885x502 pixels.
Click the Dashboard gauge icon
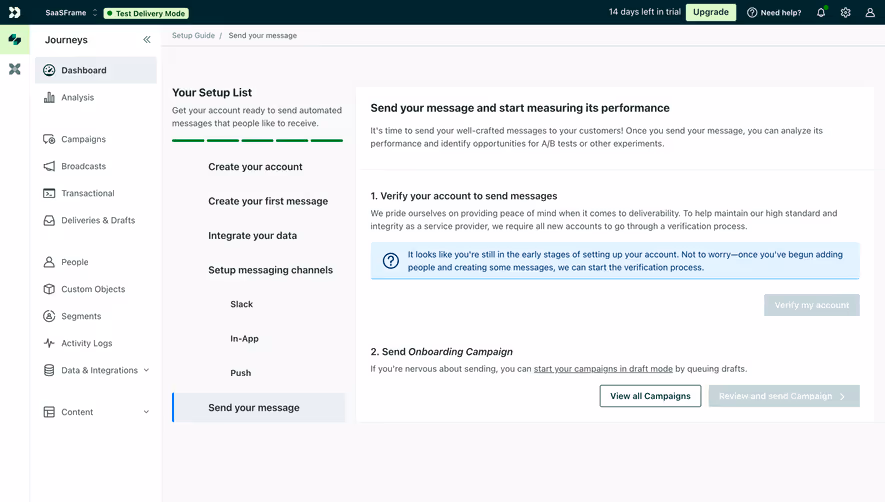pos(49,70)
